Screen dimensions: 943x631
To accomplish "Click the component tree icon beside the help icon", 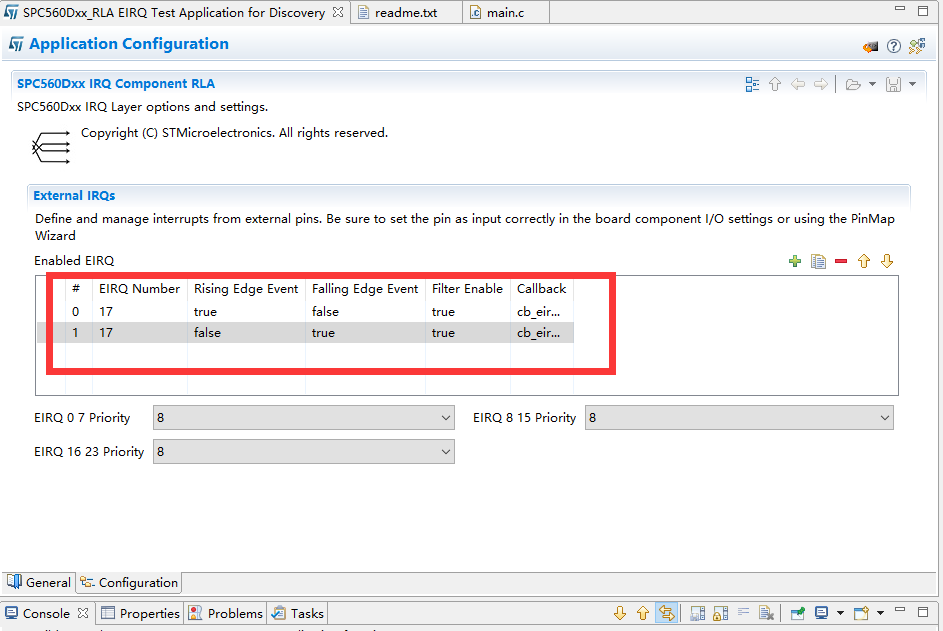I will point(917,46).
